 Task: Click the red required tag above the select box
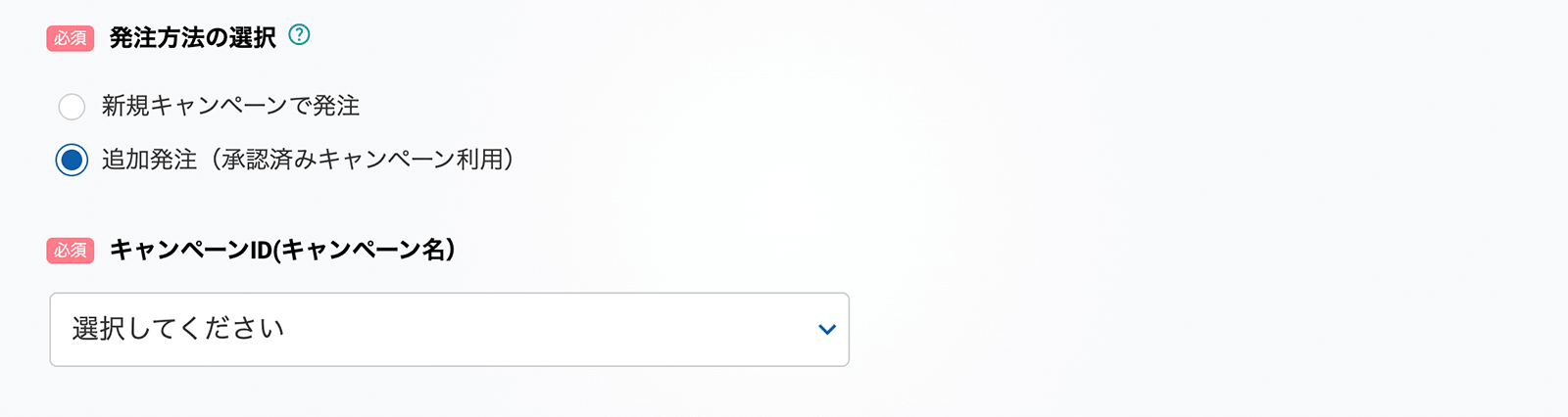(71, 251)
